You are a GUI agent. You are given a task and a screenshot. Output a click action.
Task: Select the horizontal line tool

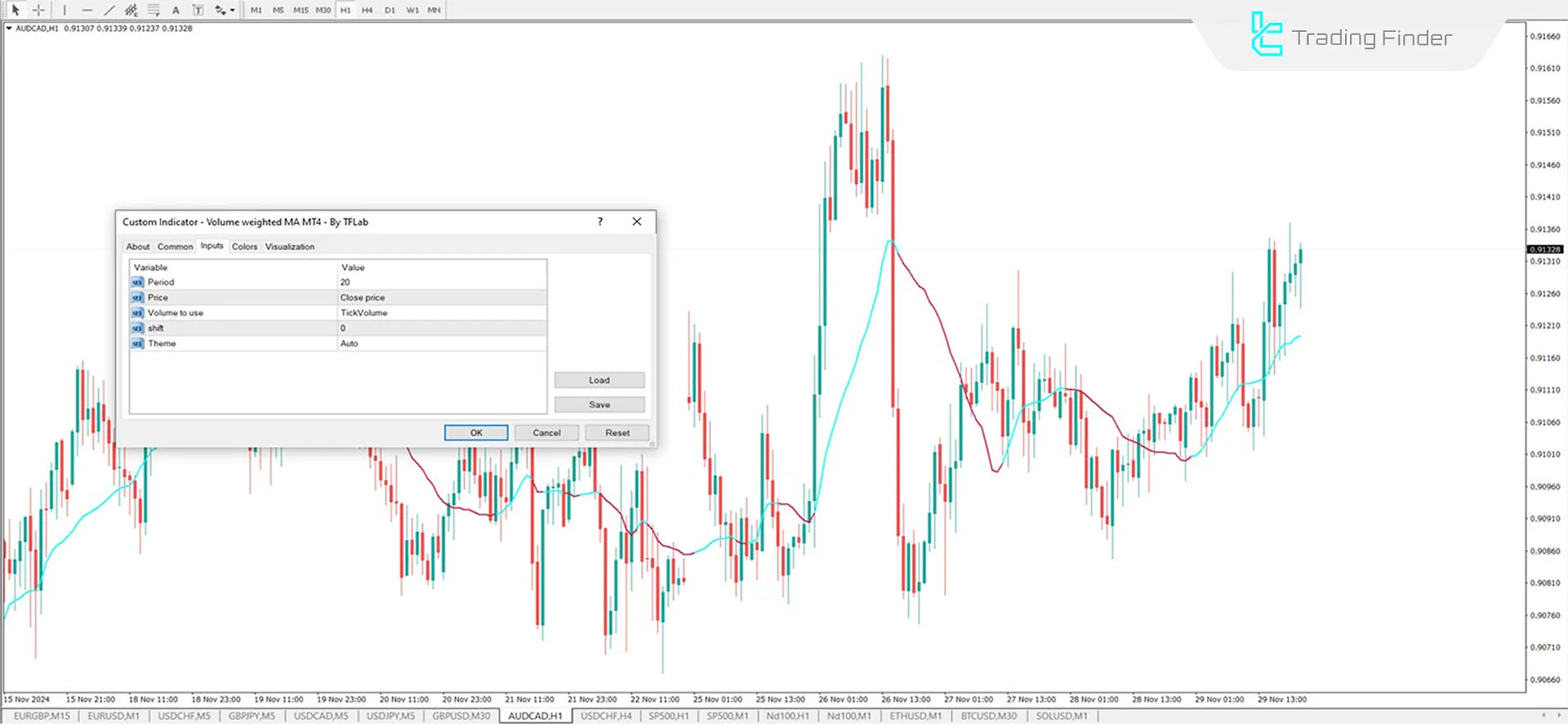[x=87, y=11]
